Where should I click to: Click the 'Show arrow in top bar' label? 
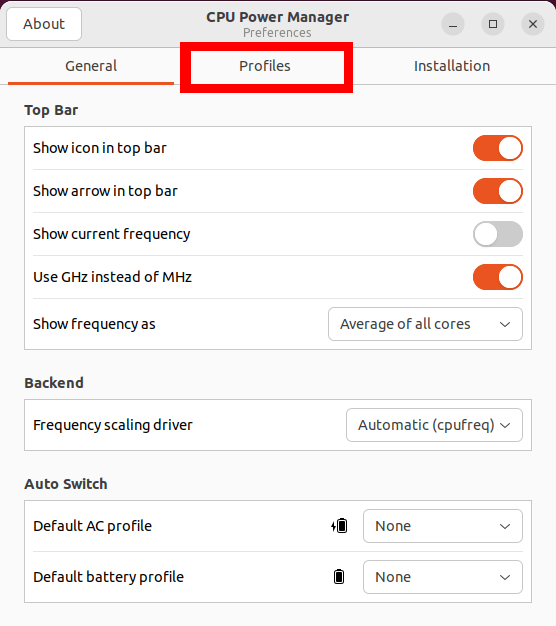(x=105, y=191)
